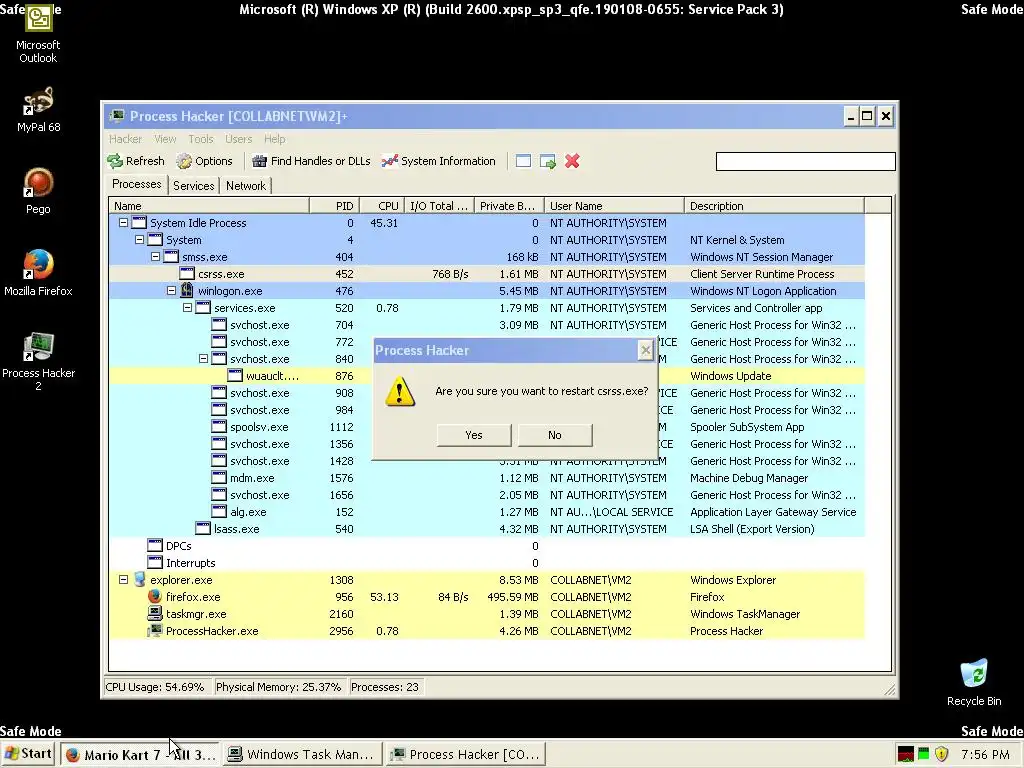Select the Processes tab
This screenshot has width=1024, height=768.
(136, 184)
